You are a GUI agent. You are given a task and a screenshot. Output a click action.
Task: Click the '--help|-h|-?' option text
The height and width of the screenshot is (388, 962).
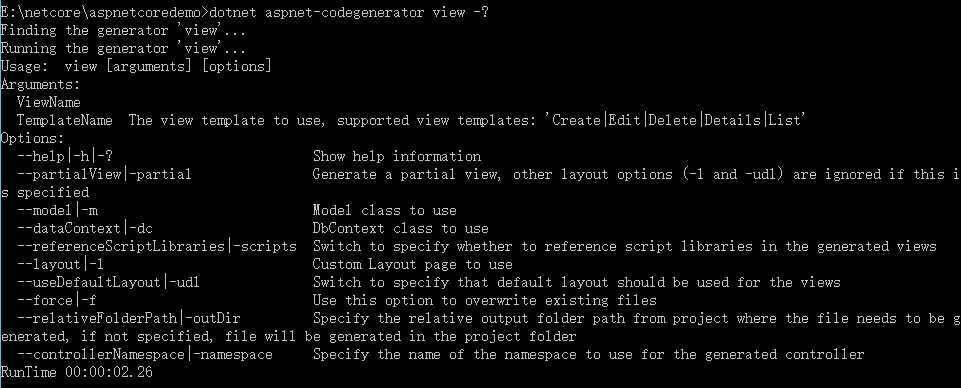click(64, 156)
